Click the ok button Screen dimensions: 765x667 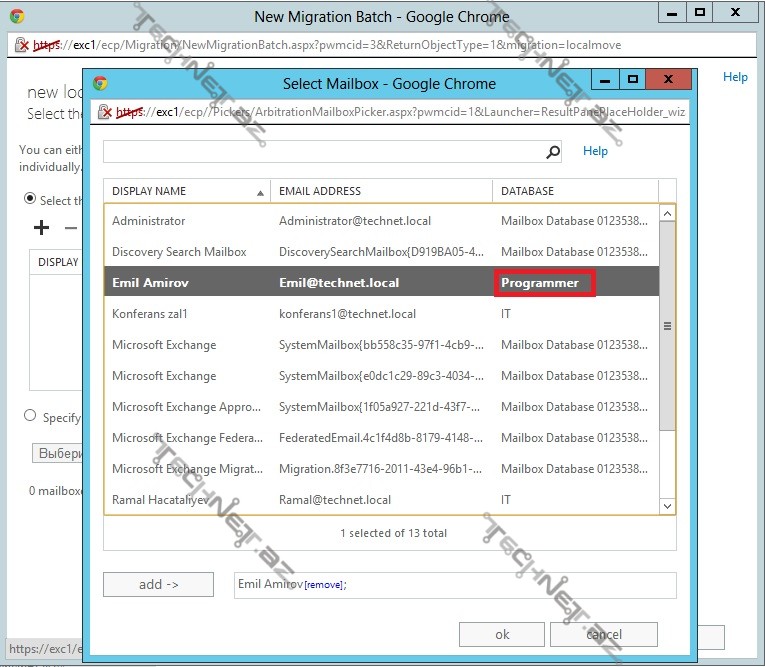click(x=502, y=634)
